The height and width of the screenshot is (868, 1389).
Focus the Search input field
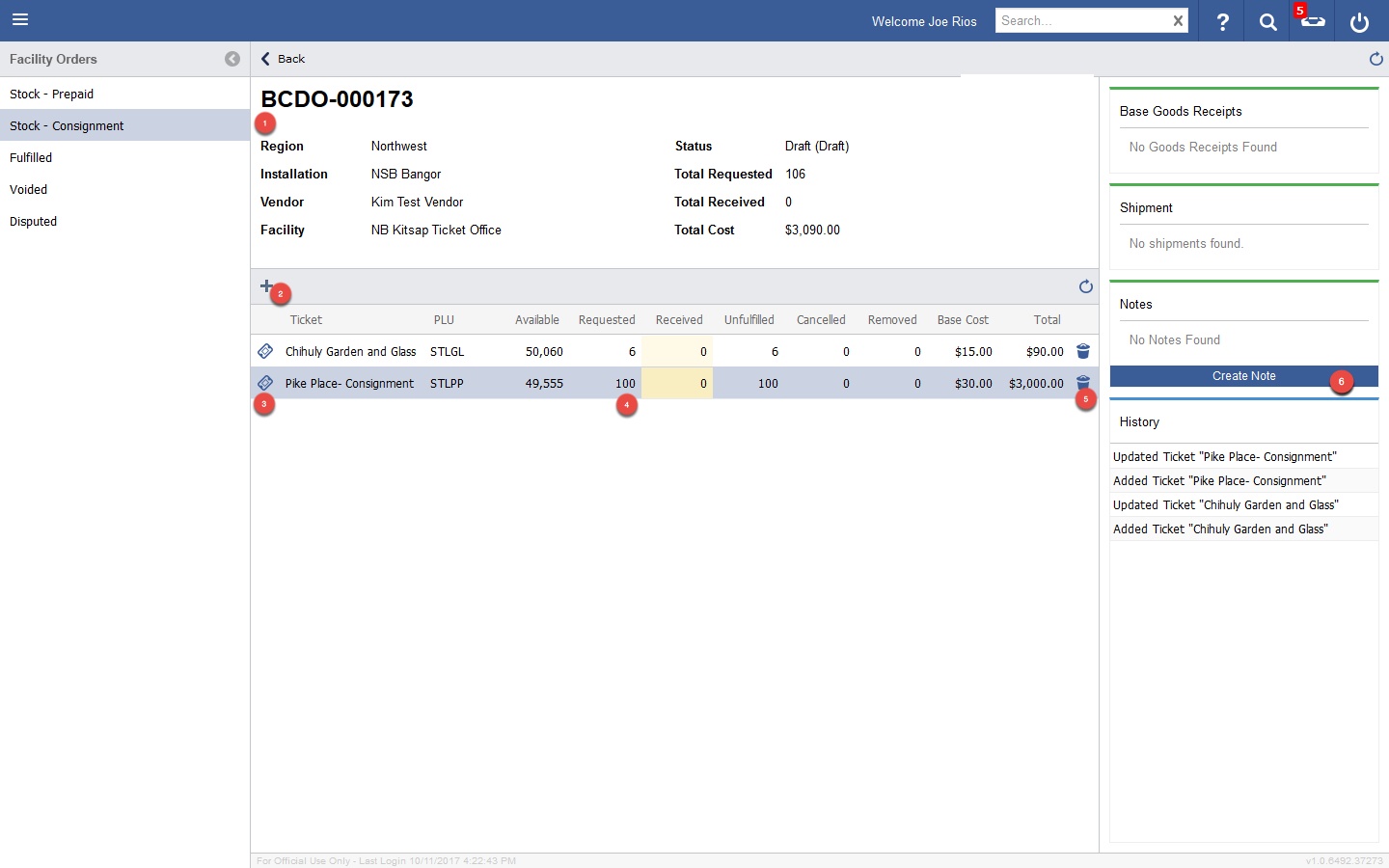1080,21
